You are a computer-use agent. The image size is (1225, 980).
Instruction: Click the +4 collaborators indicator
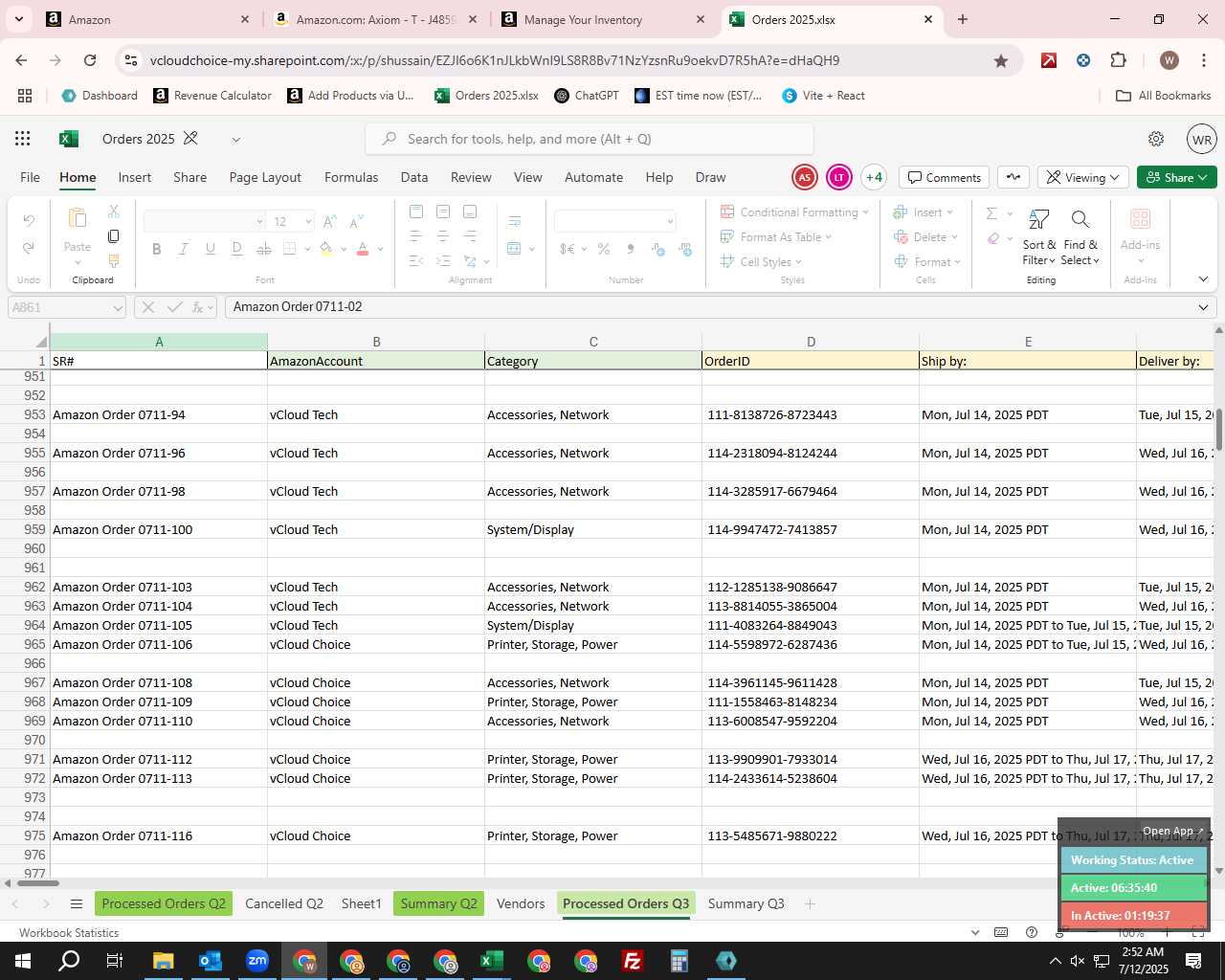pyautogui.click(x=874, y=177)
